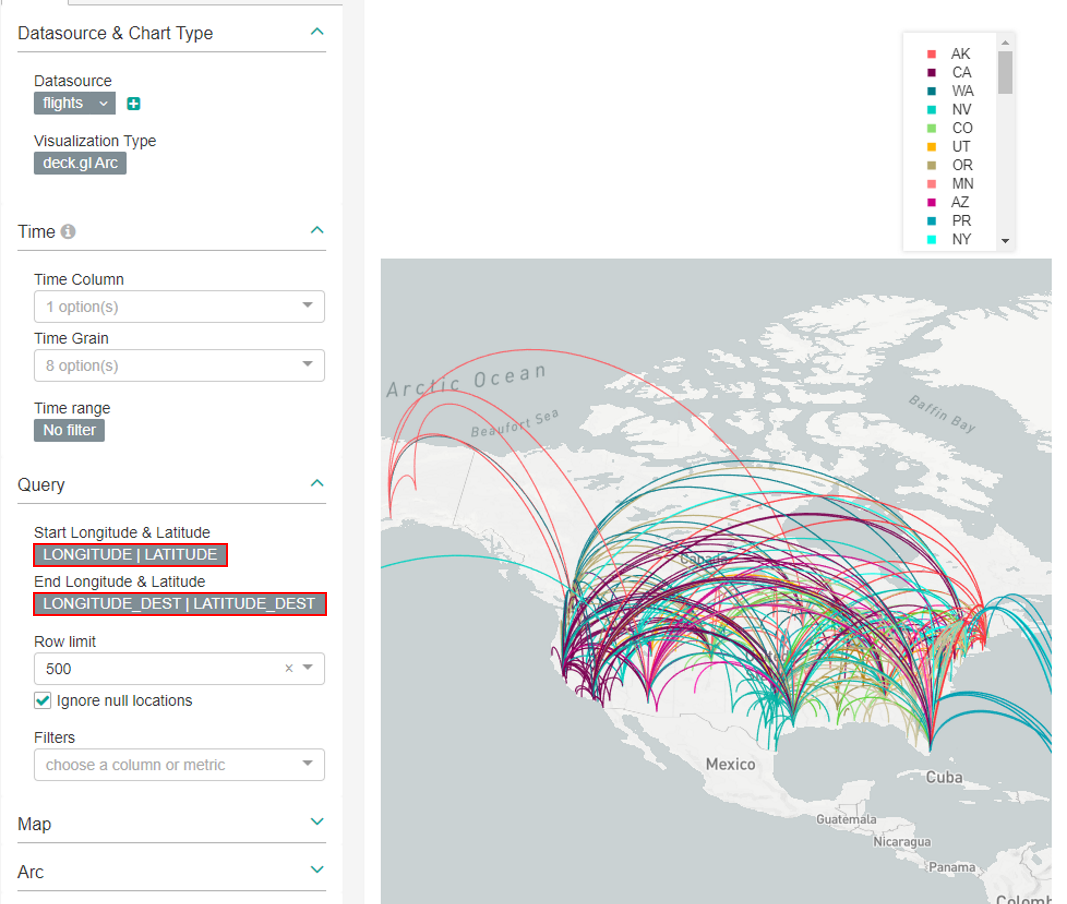Image resolution: width=1067 pixels, height=904 pixels.
Task: Toggle the Ignore null locations checkbox
Action: (42, 701)
